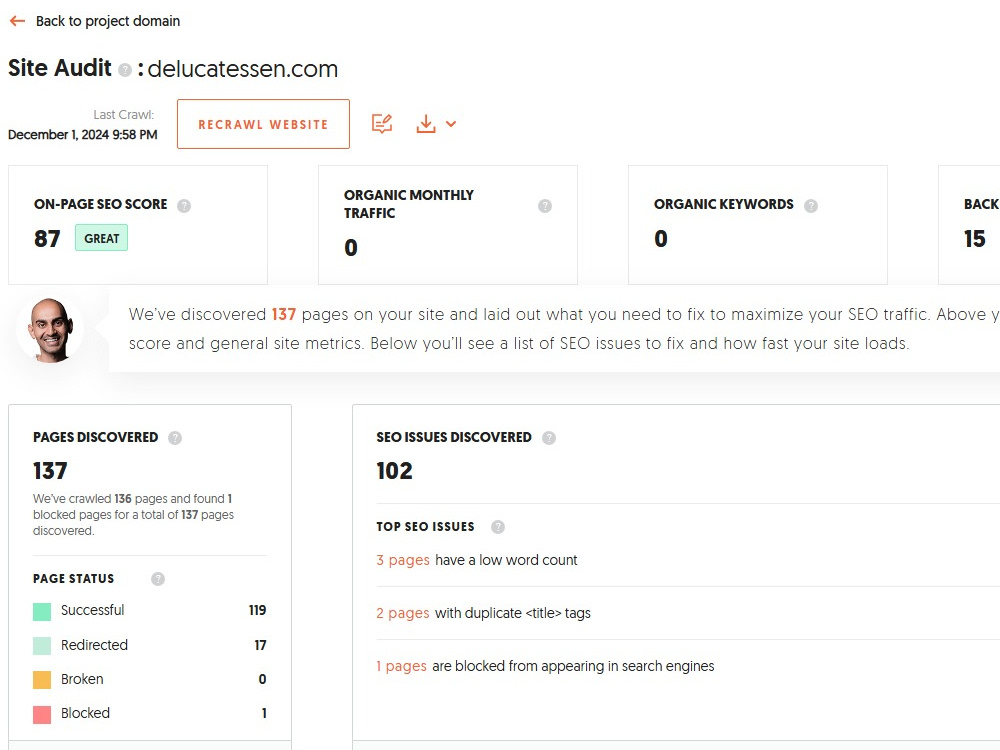
Task: Click the download export icon
Action: [425, 124]
